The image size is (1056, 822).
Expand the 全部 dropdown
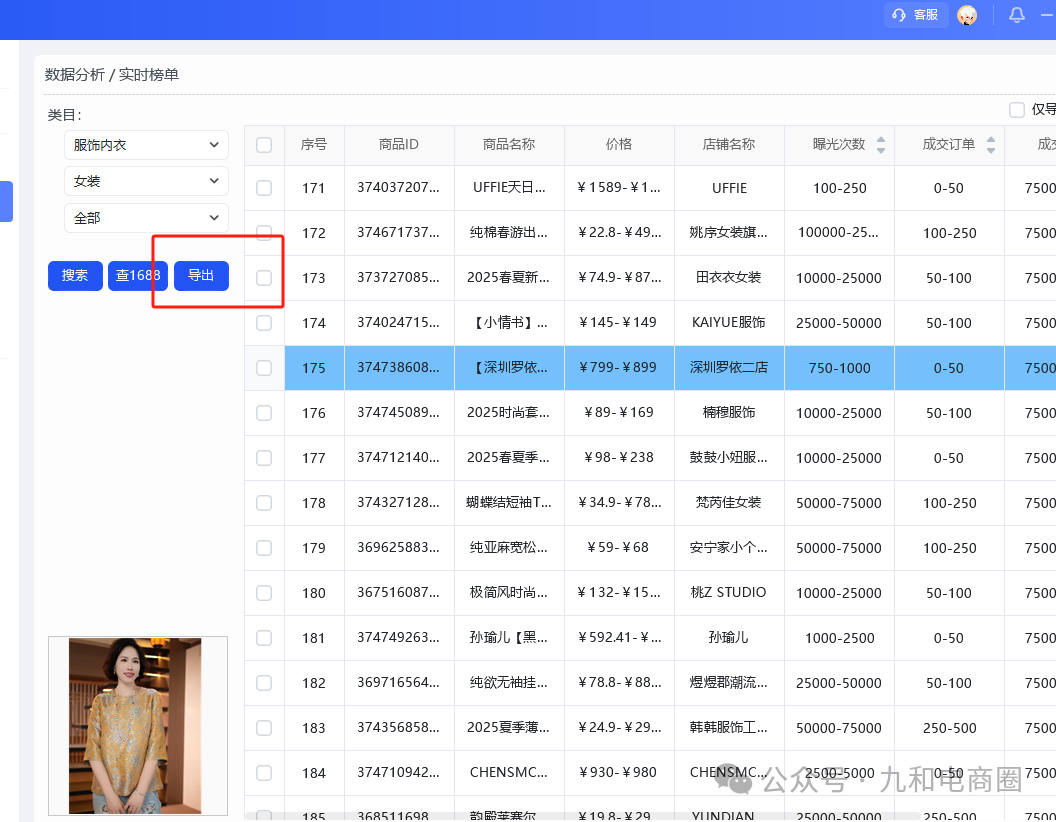[146, 217]
